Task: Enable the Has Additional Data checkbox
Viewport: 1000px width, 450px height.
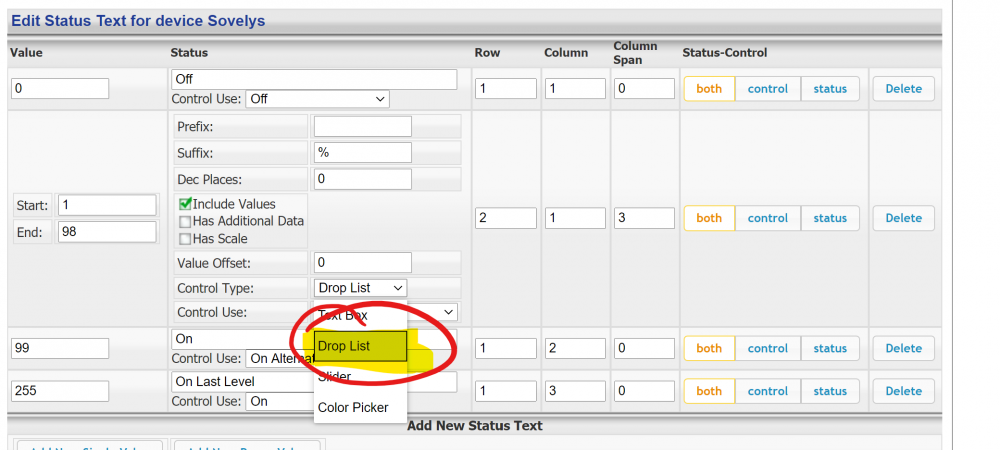Action: (x=185, y=221)
